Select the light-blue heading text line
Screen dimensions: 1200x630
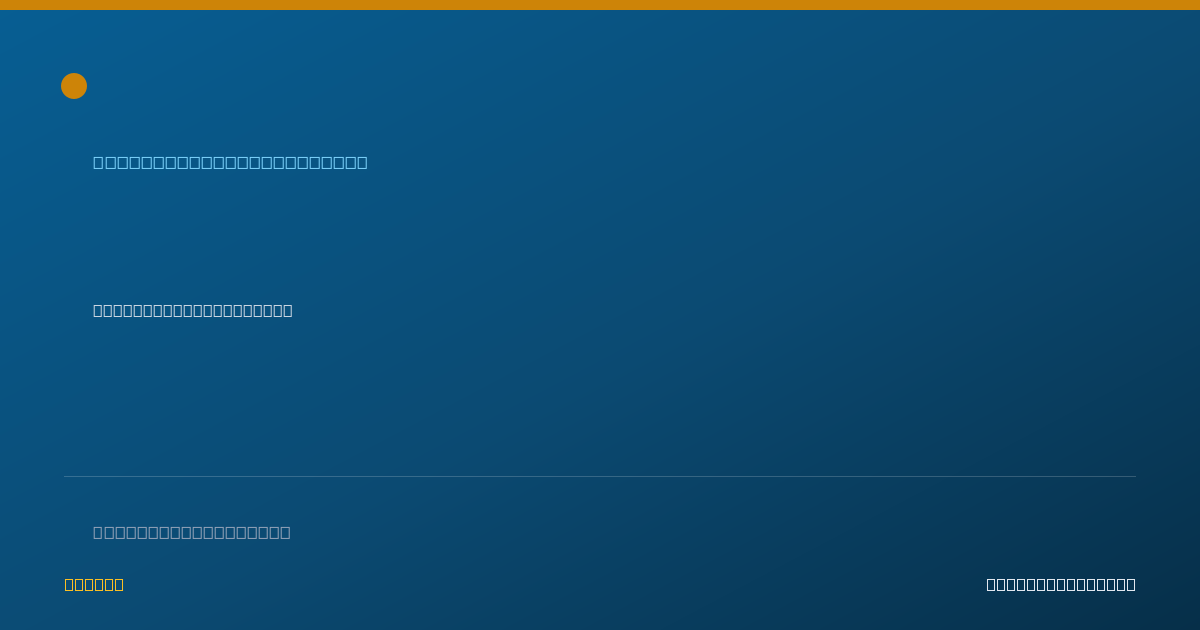[x=230, y=162]
